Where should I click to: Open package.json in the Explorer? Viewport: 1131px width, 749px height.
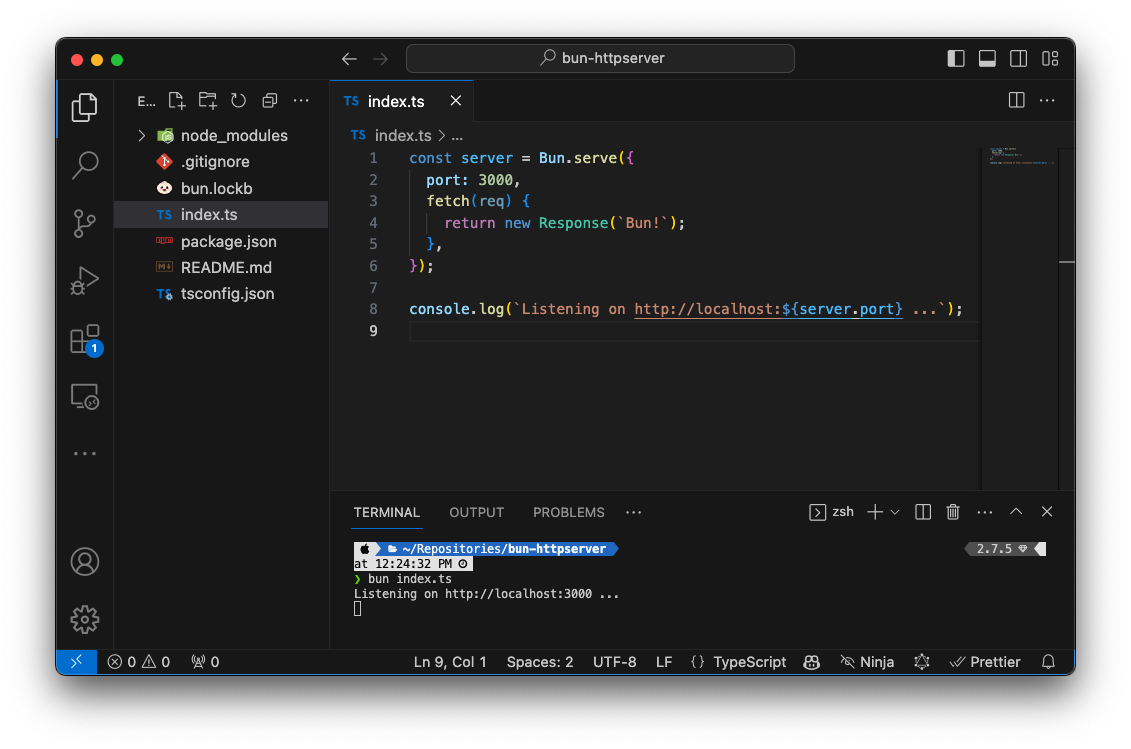click(221, 241)
